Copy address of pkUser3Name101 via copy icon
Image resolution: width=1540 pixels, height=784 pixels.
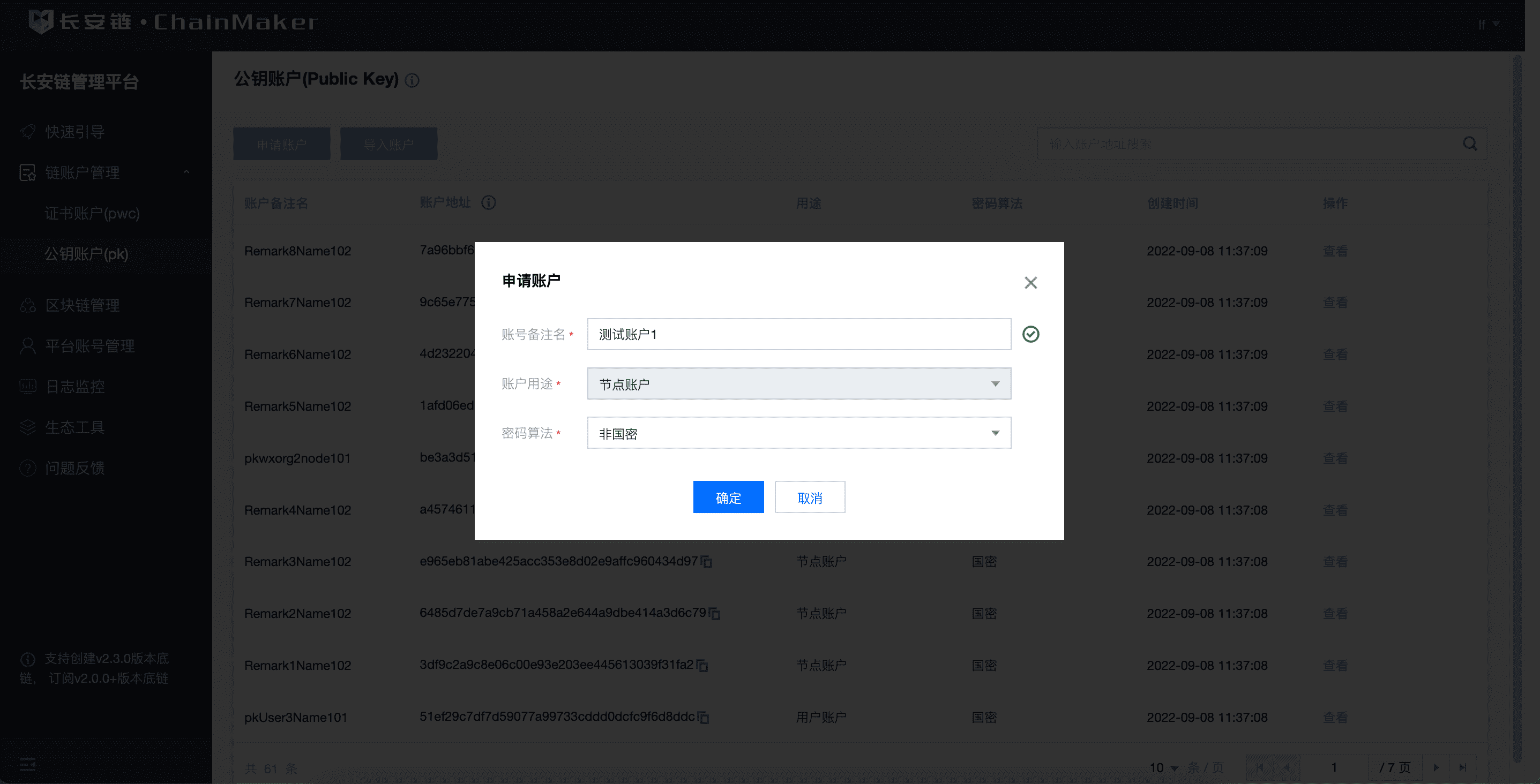(704, 718)
